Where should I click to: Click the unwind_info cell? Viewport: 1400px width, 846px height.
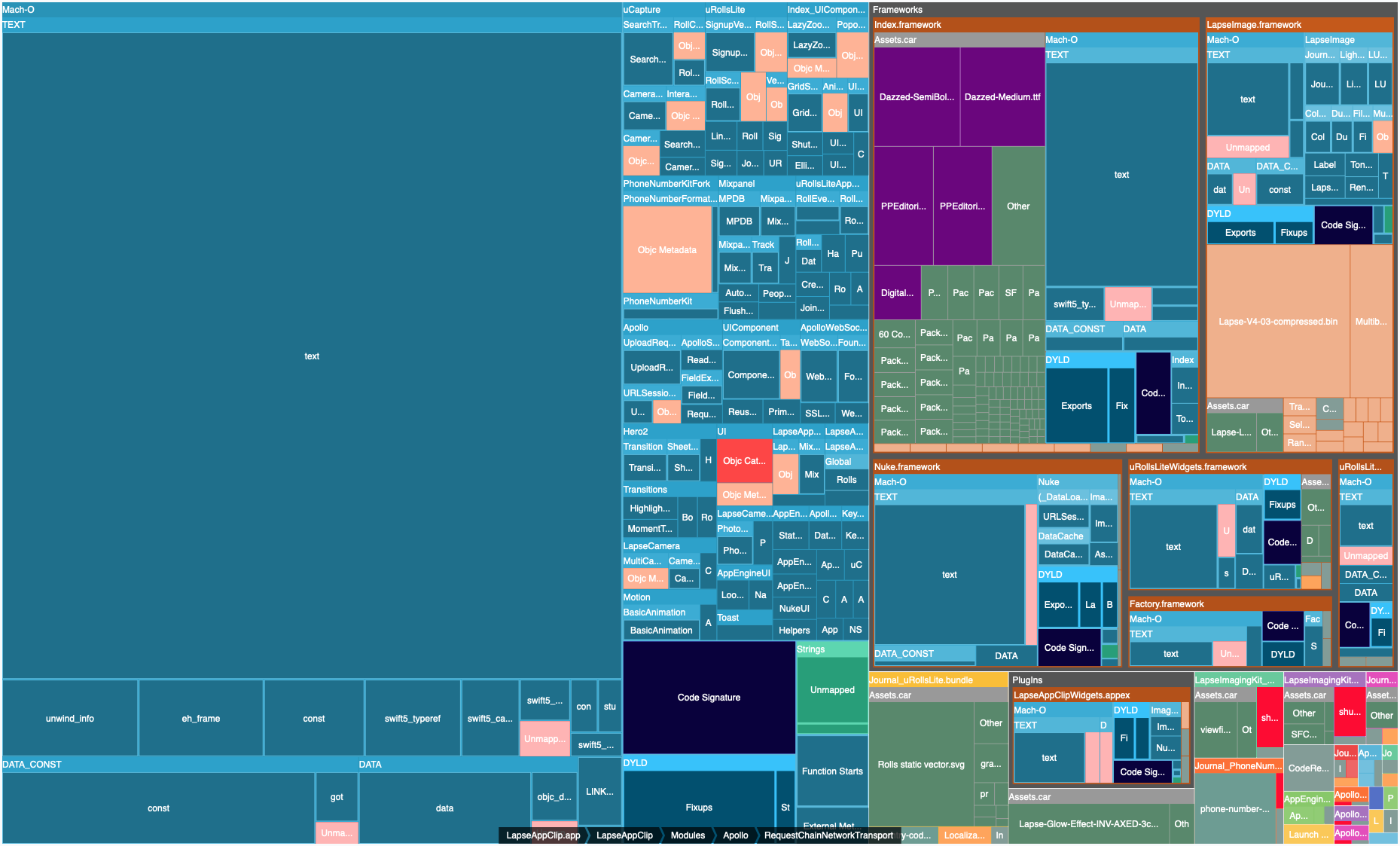pos(70,718)
